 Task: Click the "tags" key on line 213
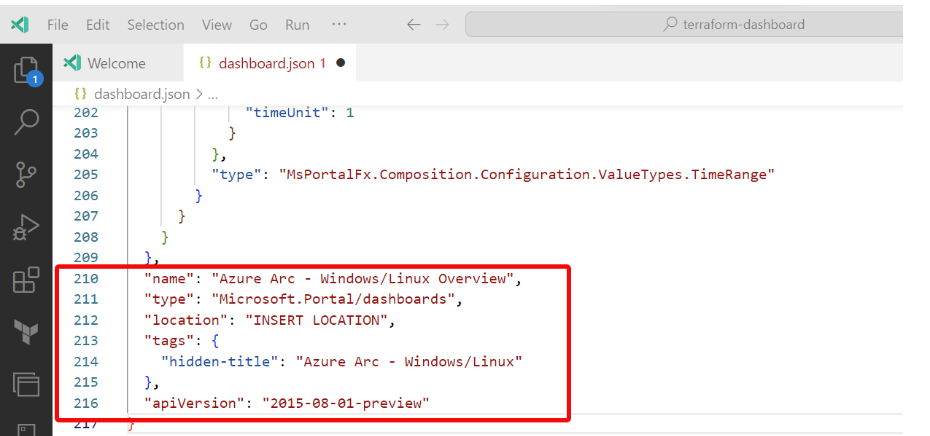click(169, 340)
